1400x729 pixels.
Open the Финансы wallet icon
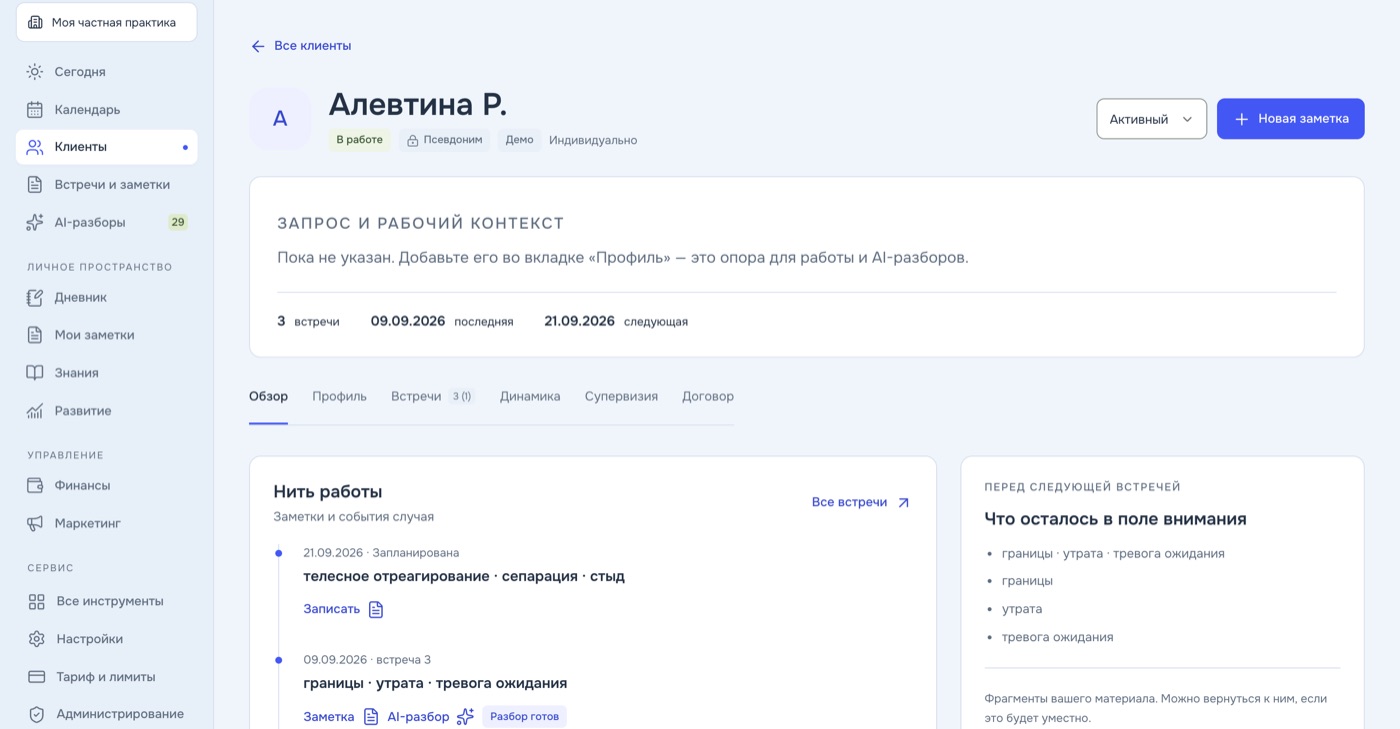click(35, 486)
